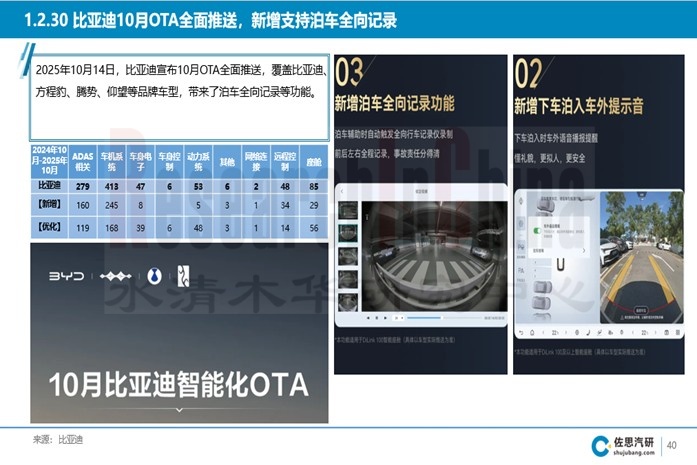The width and height of the screenshot is (697, 465).
Task: Click the back arrow in the car screen dock
Action: click(521, 333)
